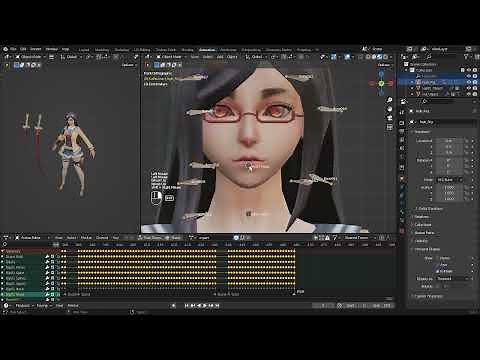Screen dimensions: 480x360
Task: Open rotation Mode XYZ Euler dropdown
Action: (x=449, y=180)
